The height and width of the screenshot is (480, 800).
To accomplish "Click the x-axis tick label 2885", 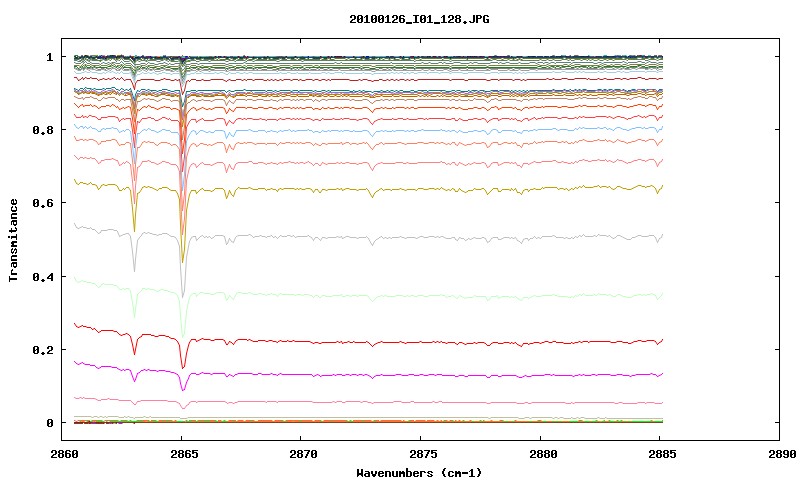I will click(x=662, y=454).
